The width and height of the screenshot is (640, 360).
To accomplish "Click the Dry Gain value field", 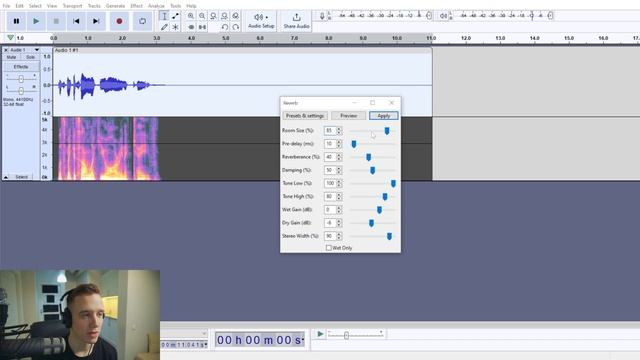I will pos(330,223).
